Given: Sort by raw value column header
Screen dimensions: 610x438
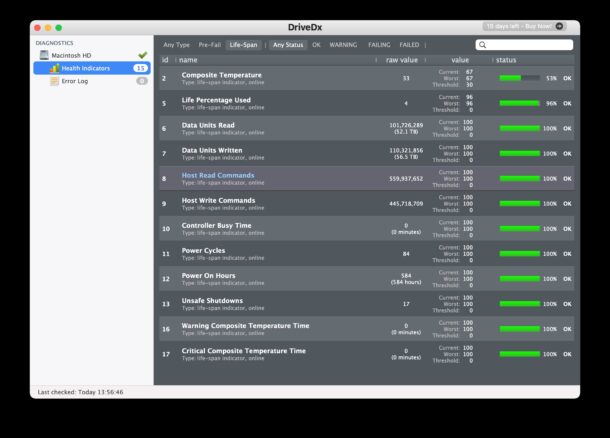Looking at the screenshot, I should [401, 60].
